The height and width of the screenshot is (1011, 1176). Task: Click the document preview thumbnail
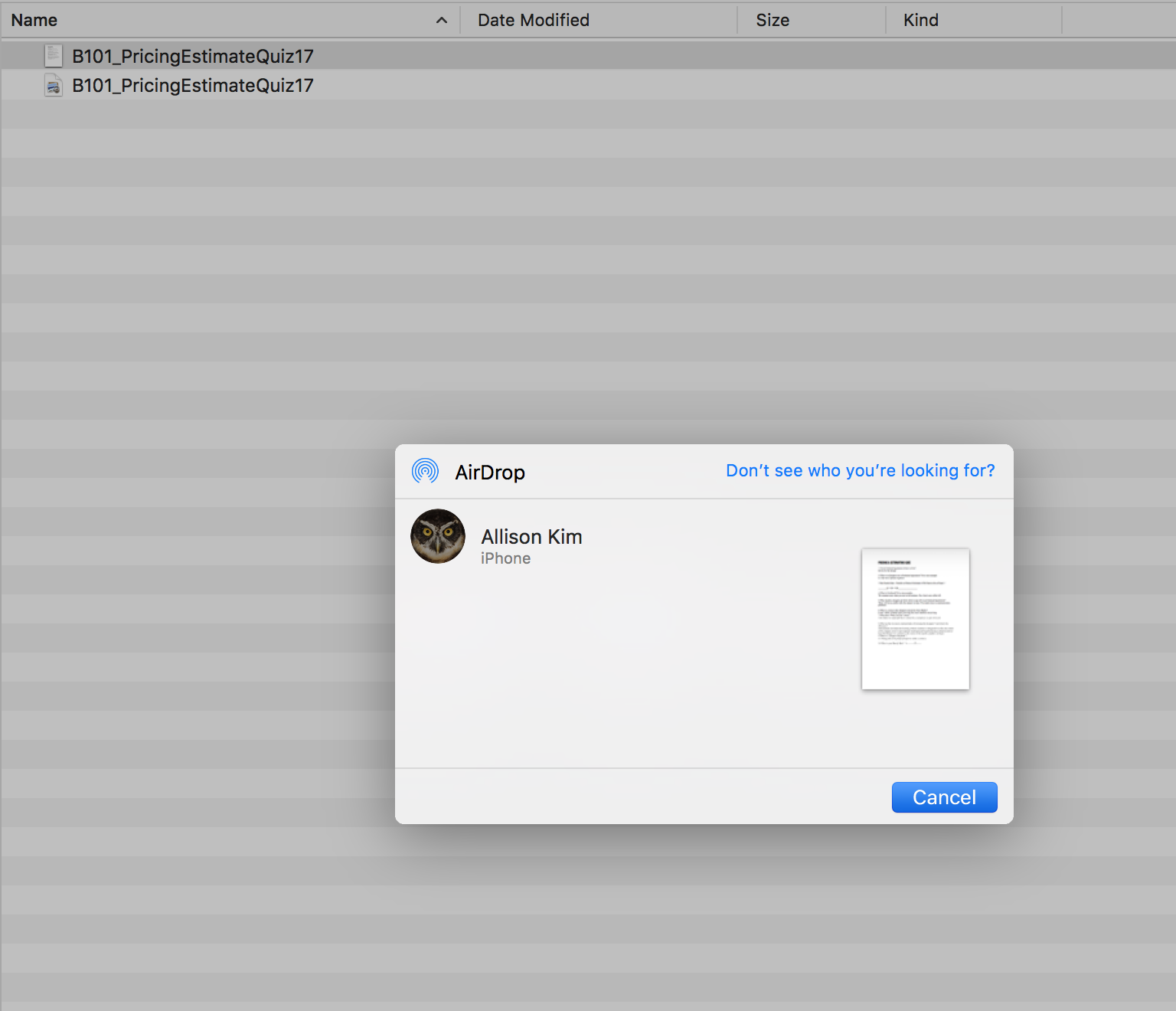click(x=915, y=618)
